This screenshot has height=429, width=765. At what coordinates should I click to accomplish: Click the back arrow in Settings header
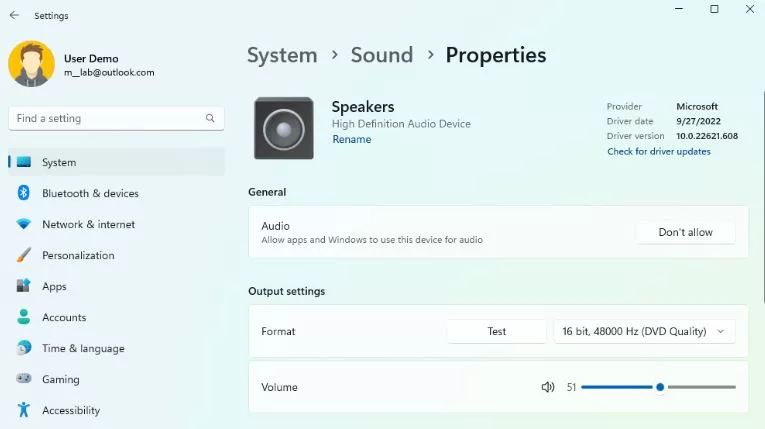point(14,15)
